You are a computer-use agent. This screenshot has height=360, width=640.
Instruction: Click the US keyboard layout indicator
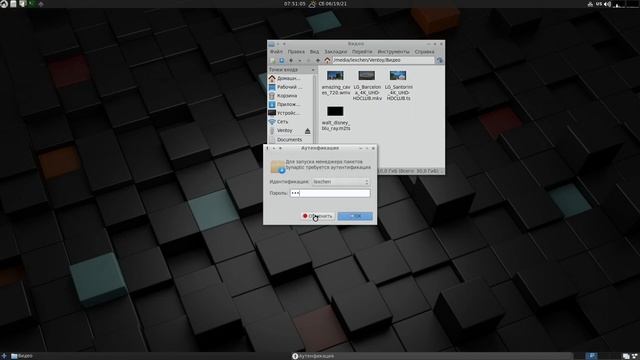pos(599,4)
